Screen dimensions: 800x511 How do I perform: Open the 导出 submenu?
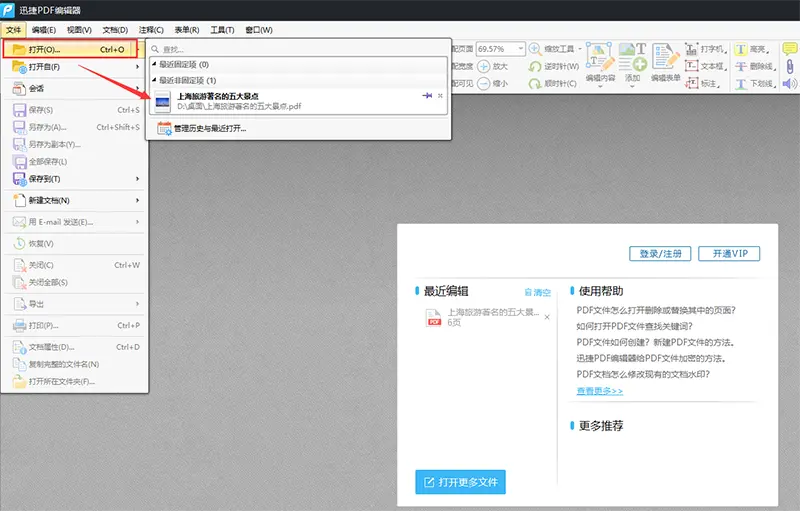[x=74, y=304]
